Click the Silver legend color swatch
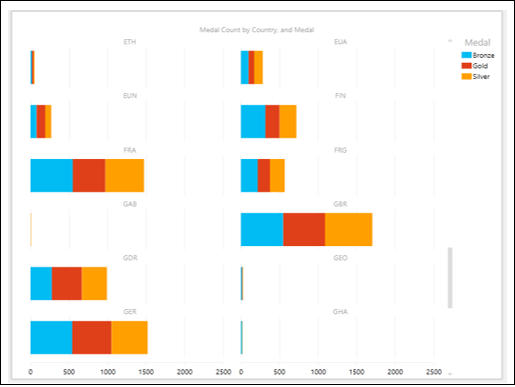This screenshot has height=387, width=515. [x=466, y=76]
